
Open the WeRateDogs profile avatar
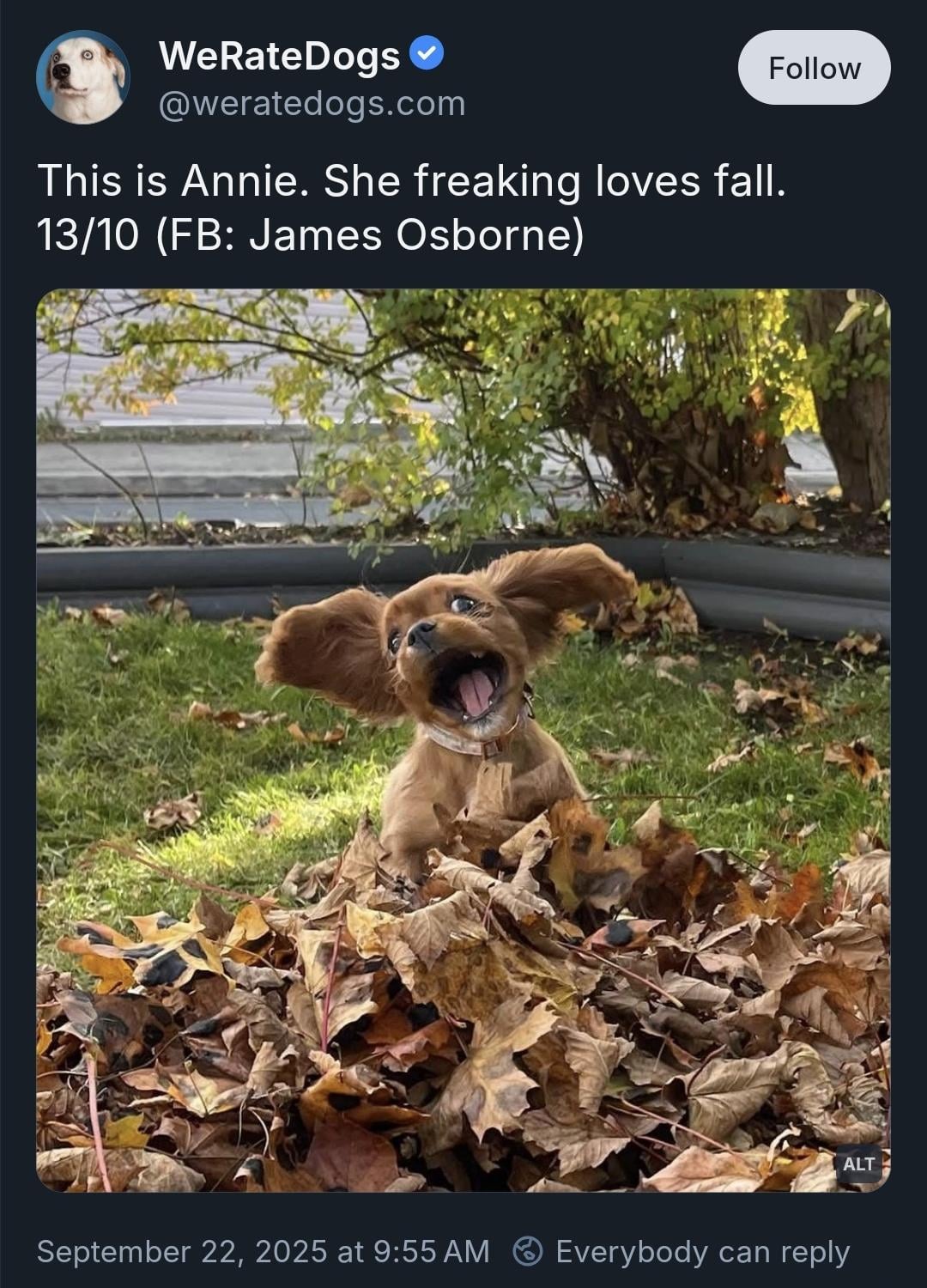click(83, 77)
